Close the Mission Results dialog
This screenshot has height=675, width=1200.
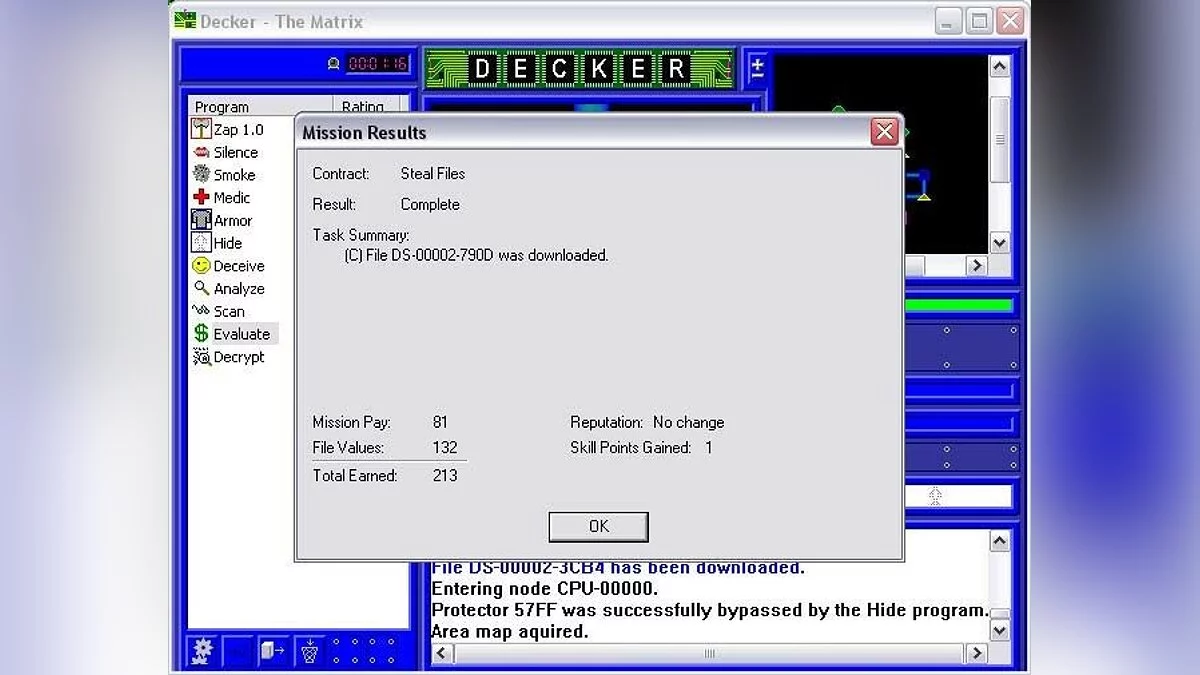pyautogui.click(x=884, y=132)
